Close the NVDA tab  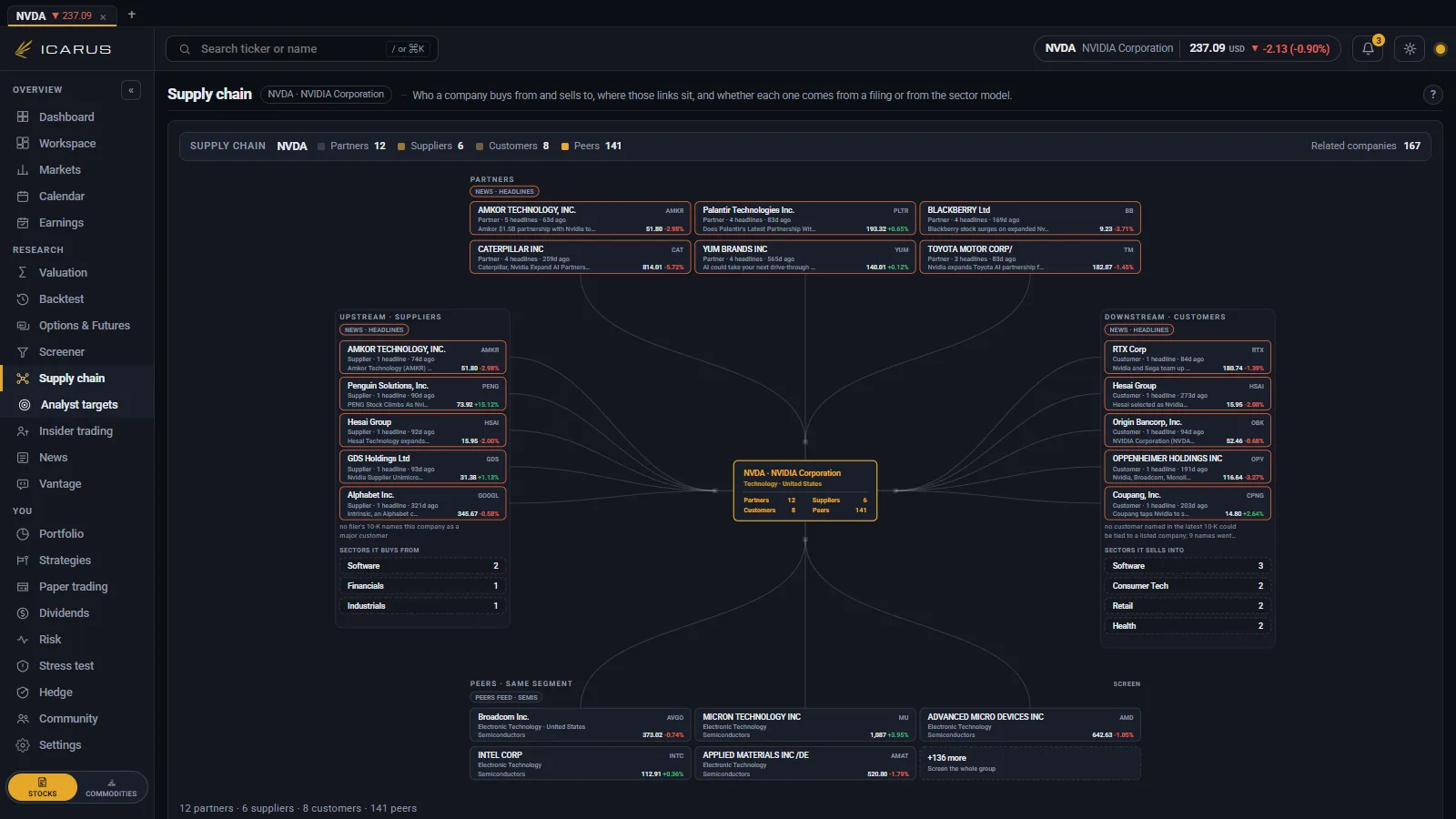(x=103, y=16)
